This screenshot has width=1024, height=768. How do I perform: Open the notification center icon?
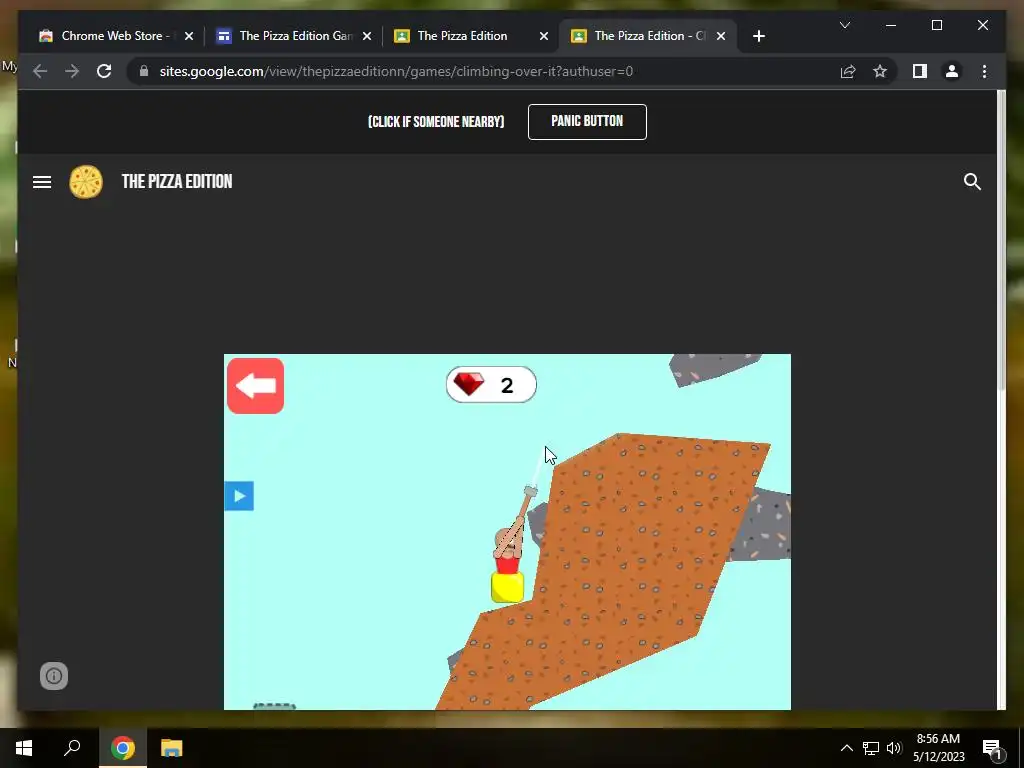[x=992, y=748]
